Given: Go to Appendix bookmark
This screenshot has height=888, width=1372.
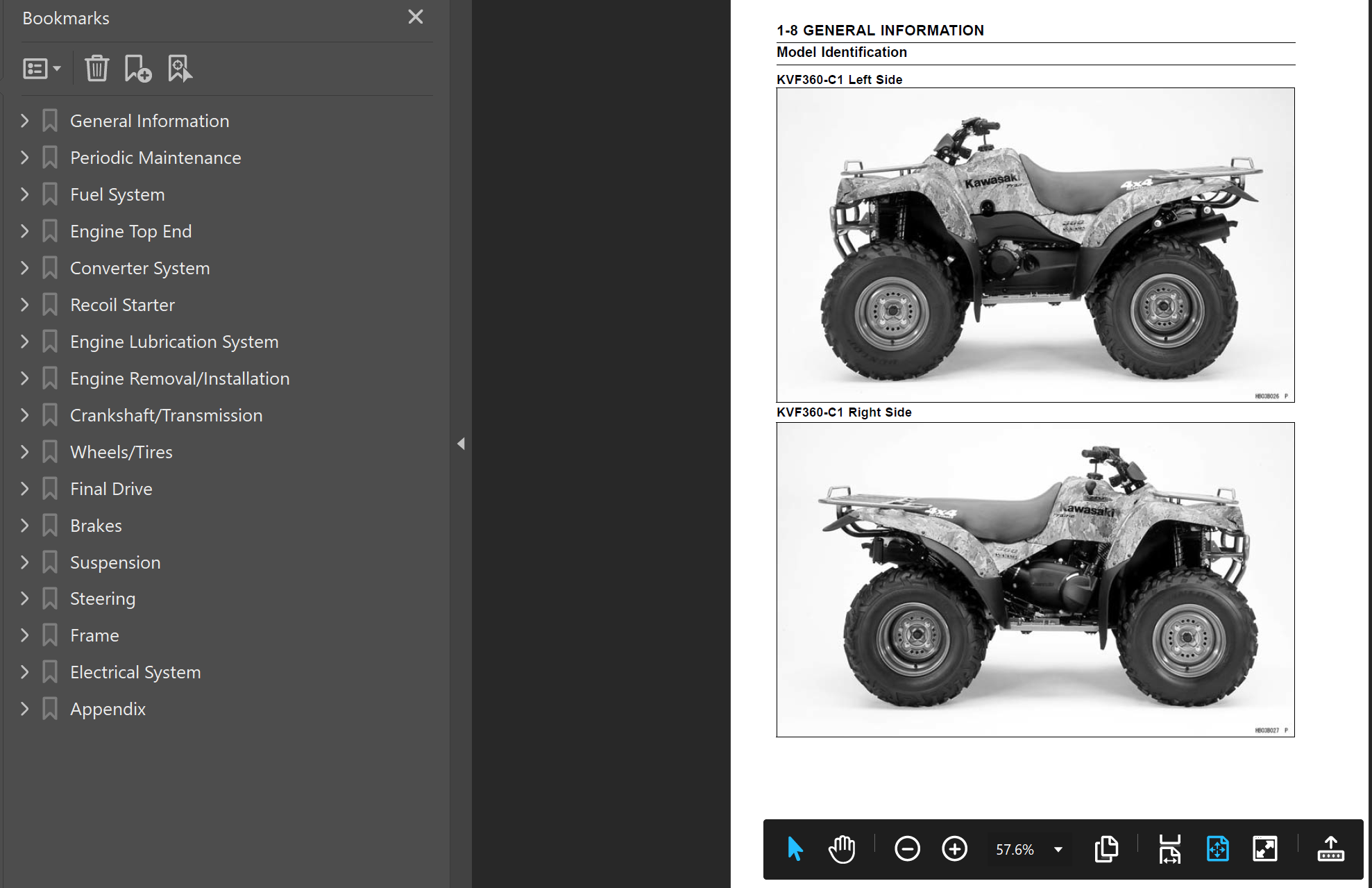Looking at the screenshot, I should (108, 709).
